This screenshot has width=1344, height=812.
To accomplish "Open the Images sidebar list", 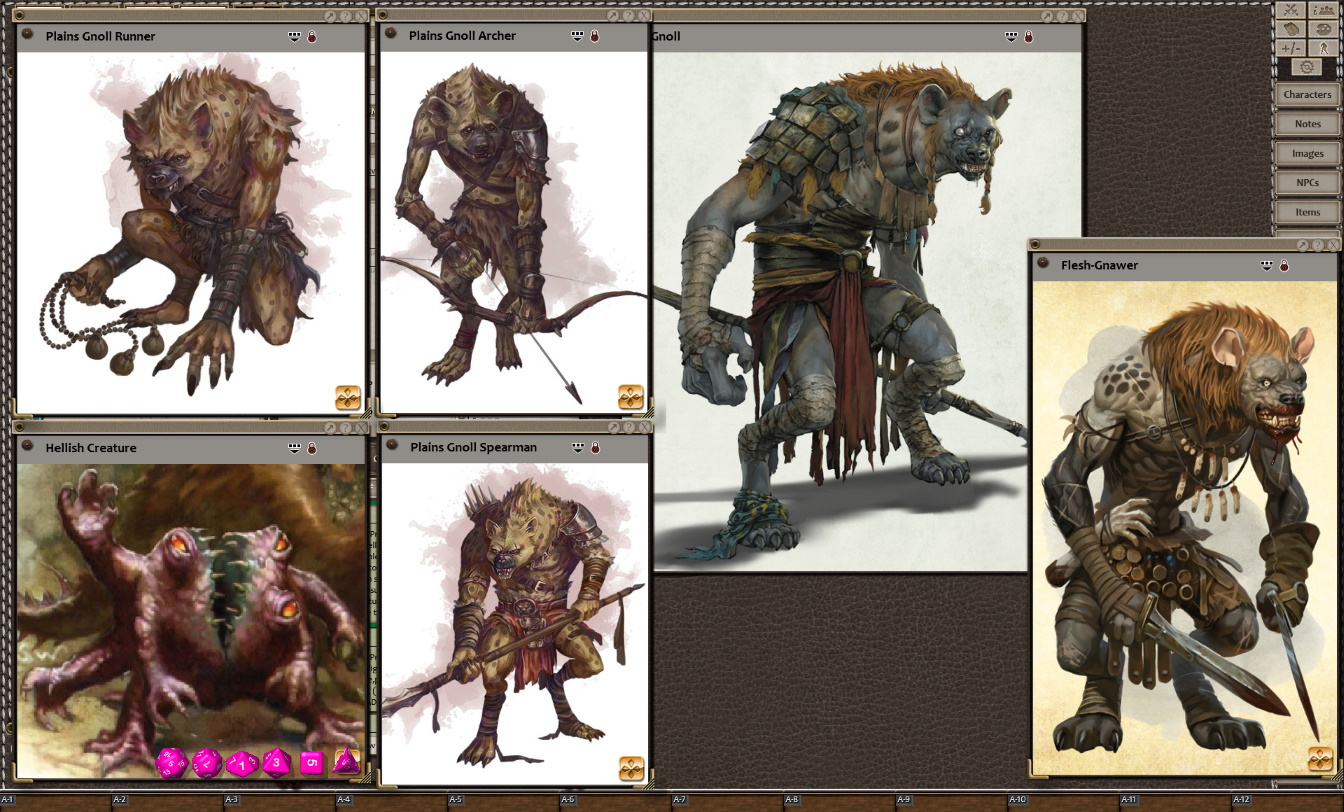I will pos(1307,153).
